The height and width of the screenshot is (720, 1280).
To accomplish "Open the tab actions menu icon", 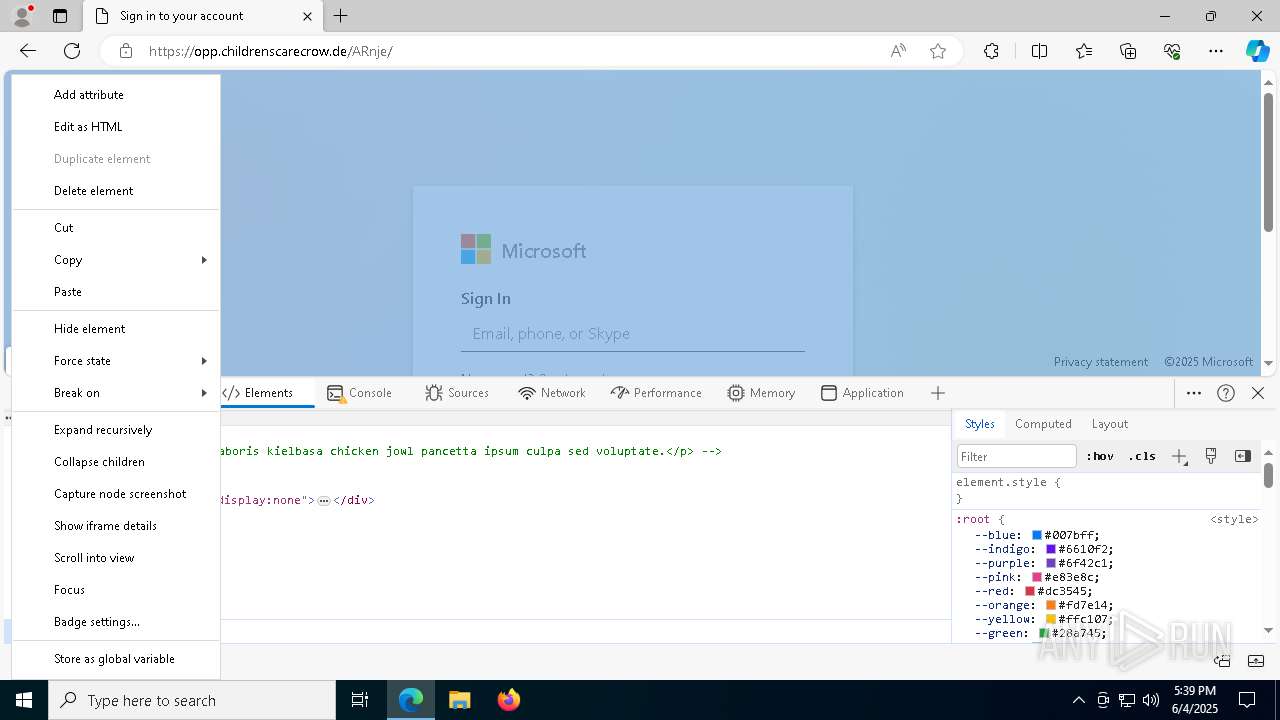I will coord(60,16).
